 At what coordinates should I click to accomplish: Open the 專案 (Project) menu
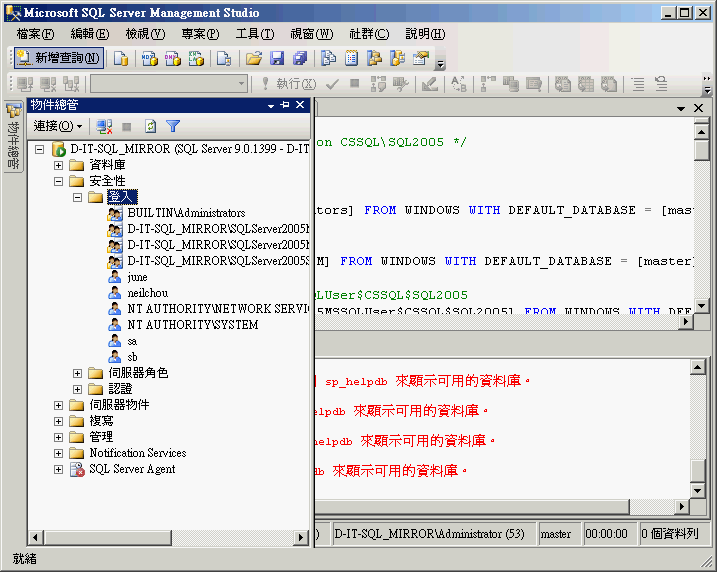(x=200, y=34)
